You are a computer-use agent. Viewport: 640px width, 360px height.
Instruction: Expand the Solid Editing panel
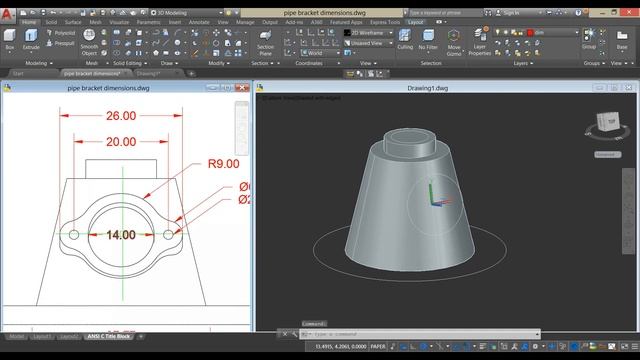(x=130, y=63)
